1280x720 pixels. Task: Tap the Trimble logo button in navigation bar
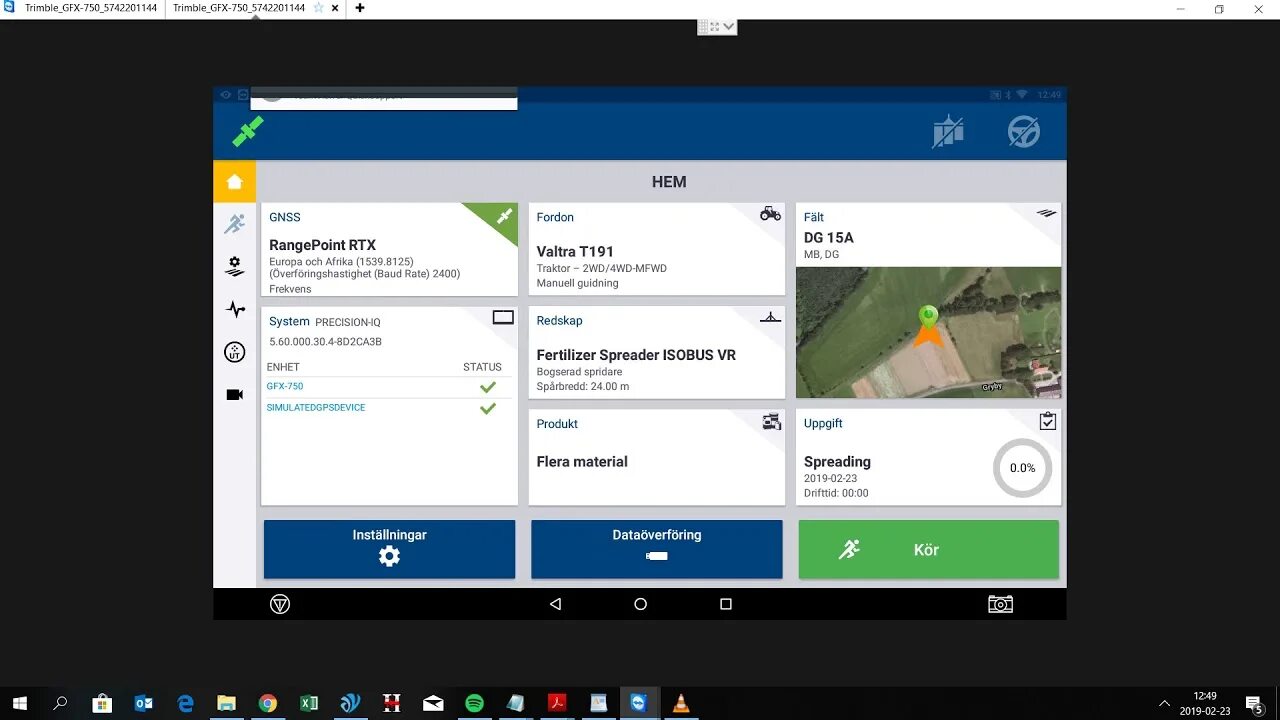tap(280, 604)
